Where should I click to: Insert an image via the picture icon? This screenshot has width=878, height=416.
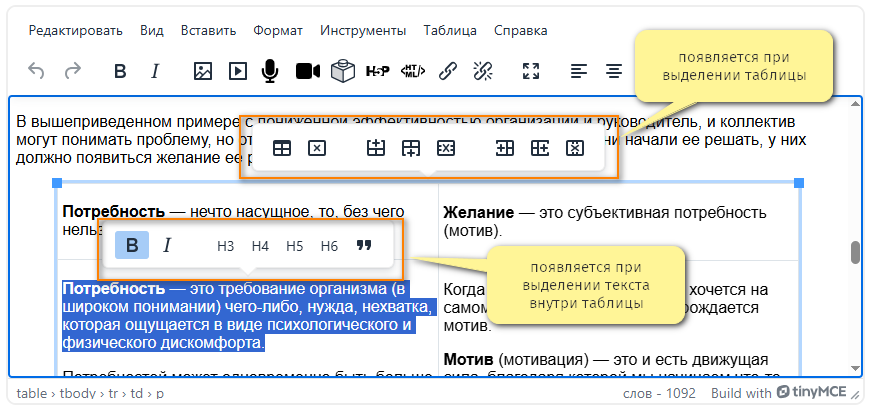pos(203,71)
